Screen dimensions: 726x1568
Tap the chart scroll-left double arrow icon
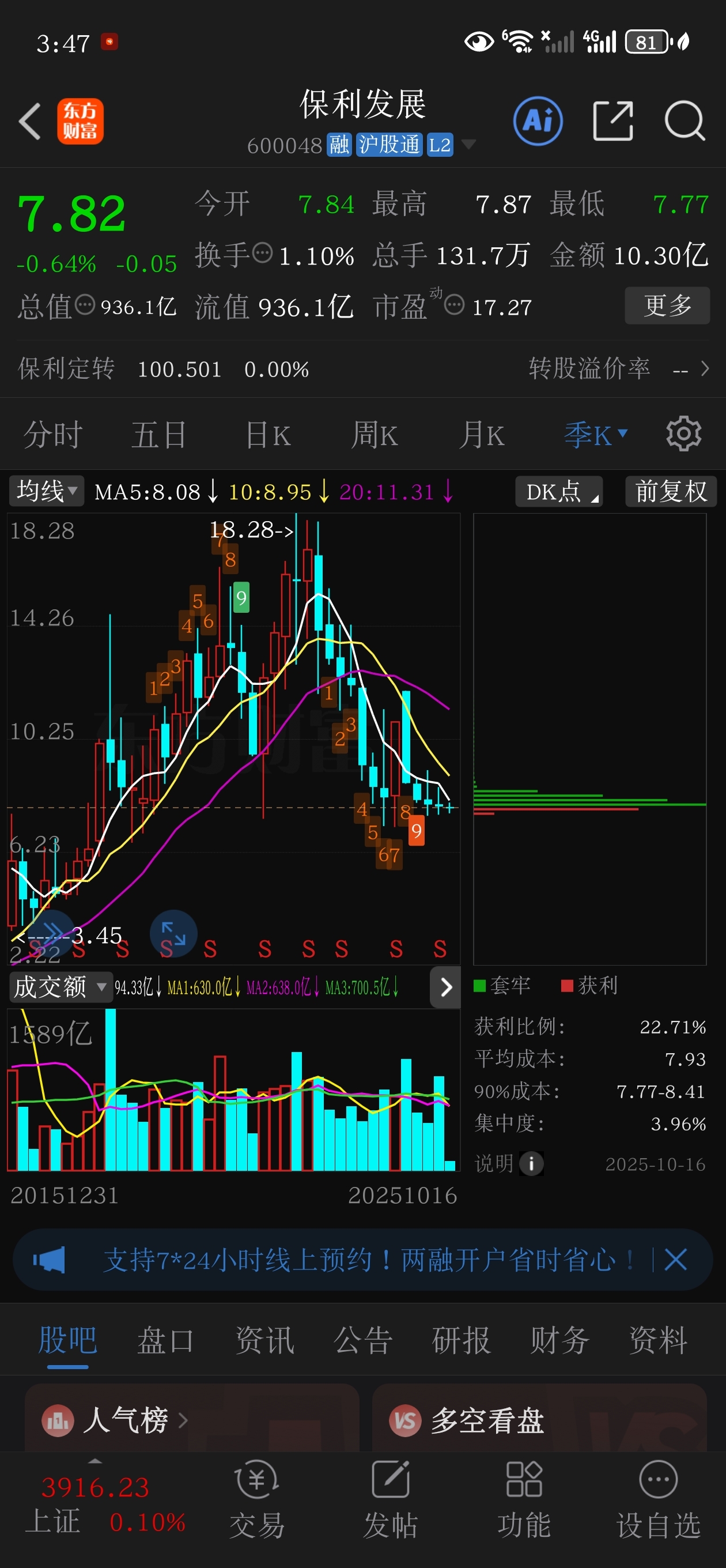click(51, 932)
